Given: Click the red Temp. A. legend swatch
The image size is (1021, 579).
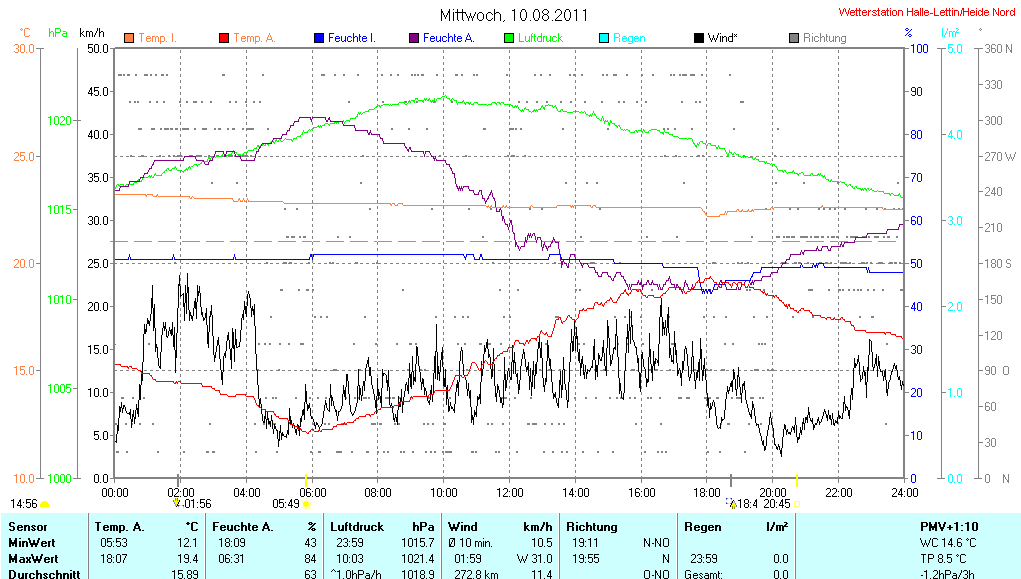Looking at the screenshot, I should 224,38.
